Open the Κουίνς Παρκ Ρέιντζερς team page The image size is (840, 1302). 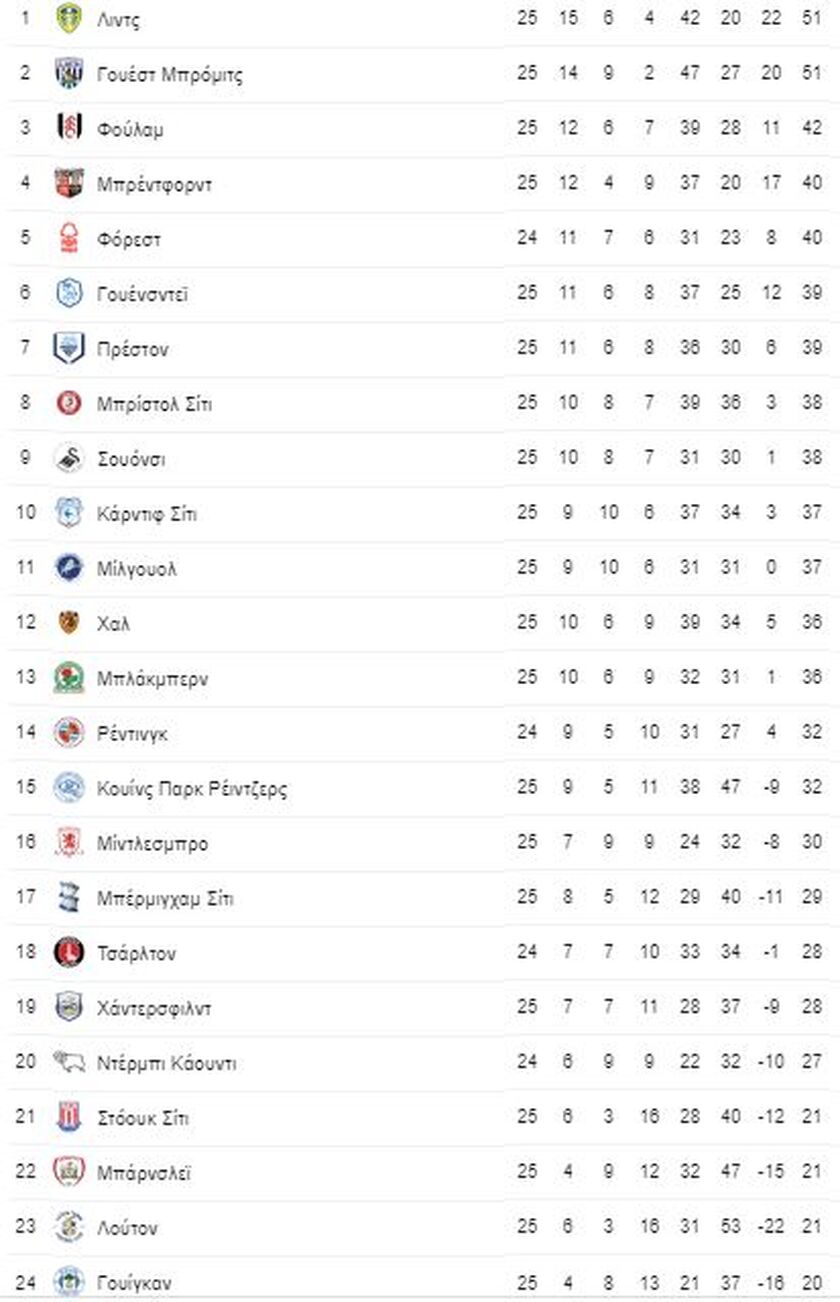tap(192, 789)
